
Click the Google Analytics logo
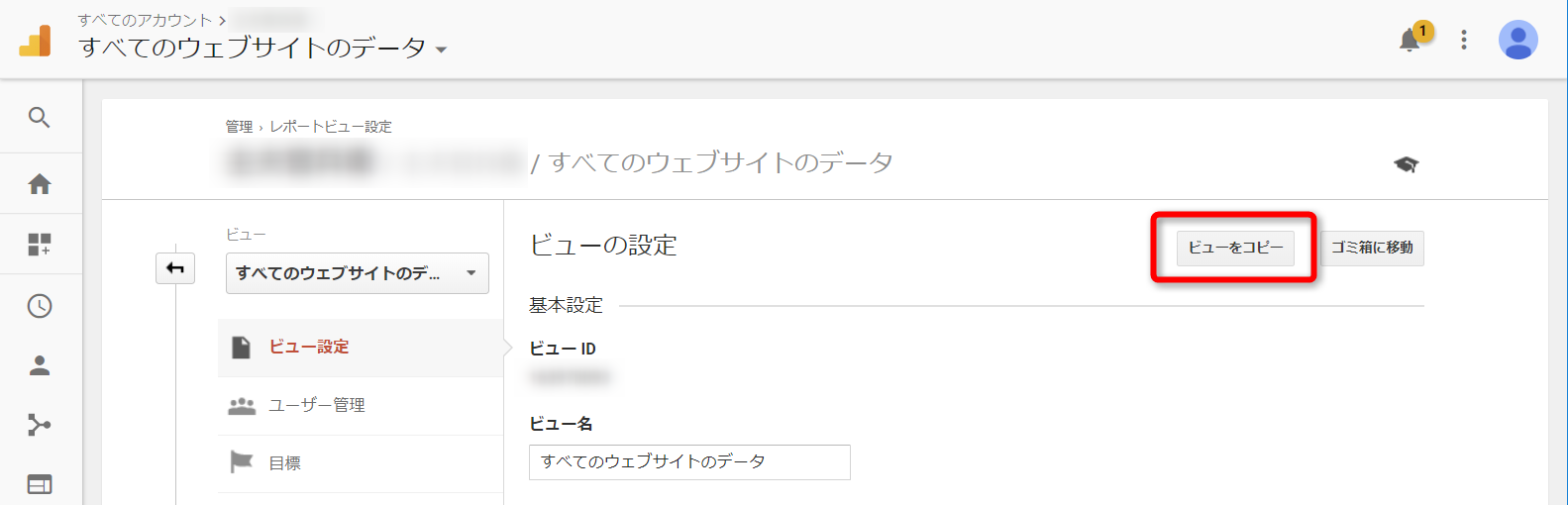(x=36, y=41)
